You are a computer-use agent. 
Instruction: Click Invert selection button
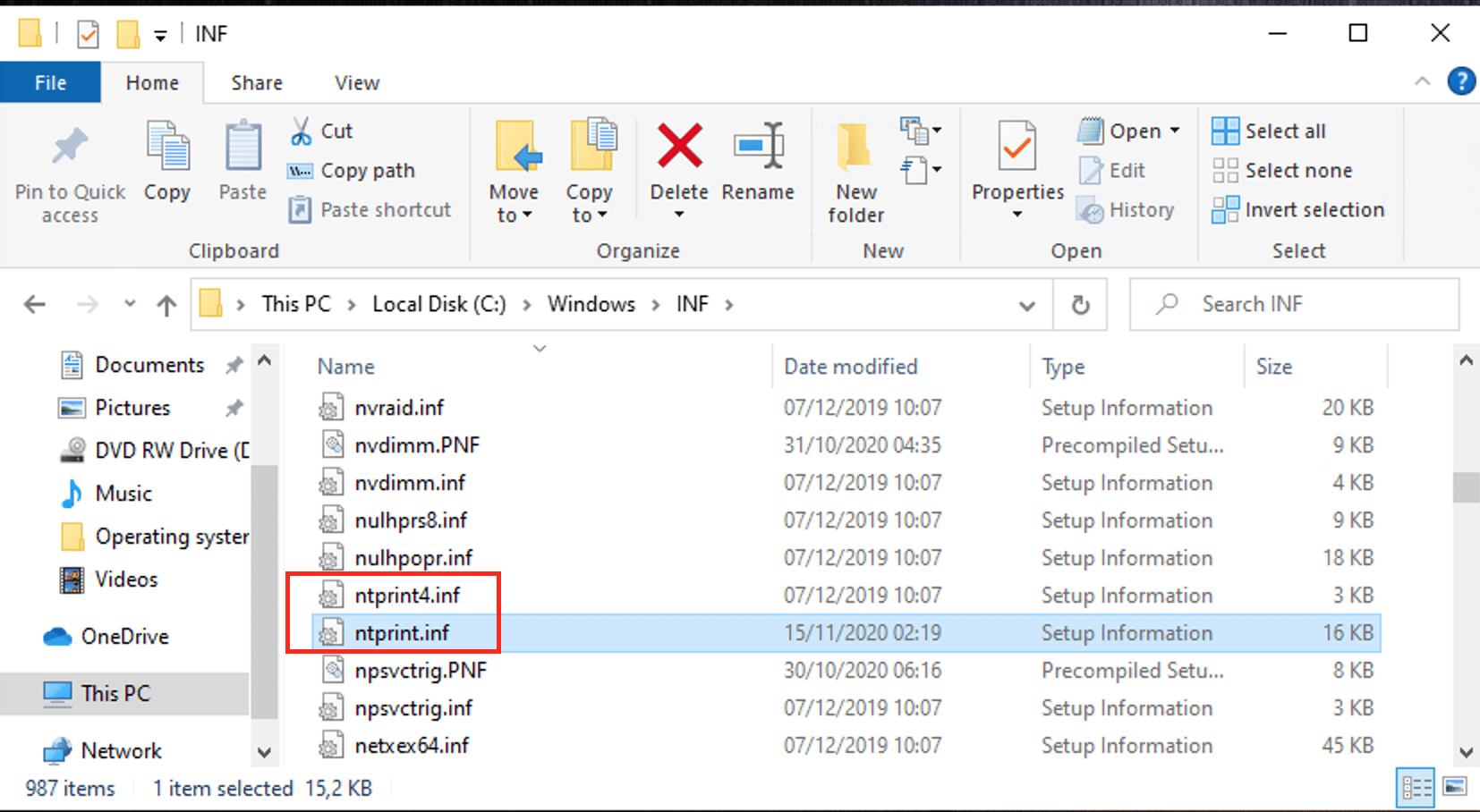pos(1298,210)
